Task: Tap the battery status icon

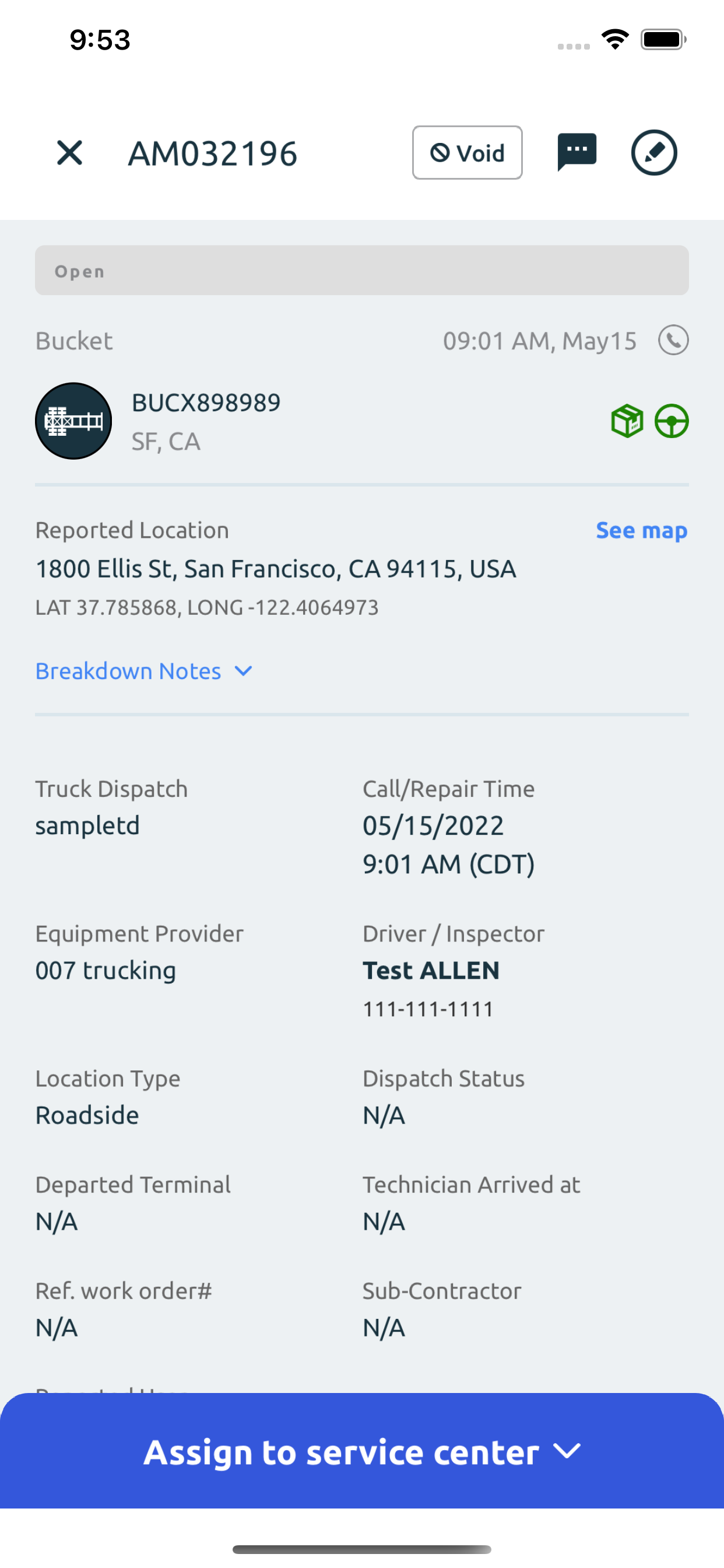Action: [663, 40]
